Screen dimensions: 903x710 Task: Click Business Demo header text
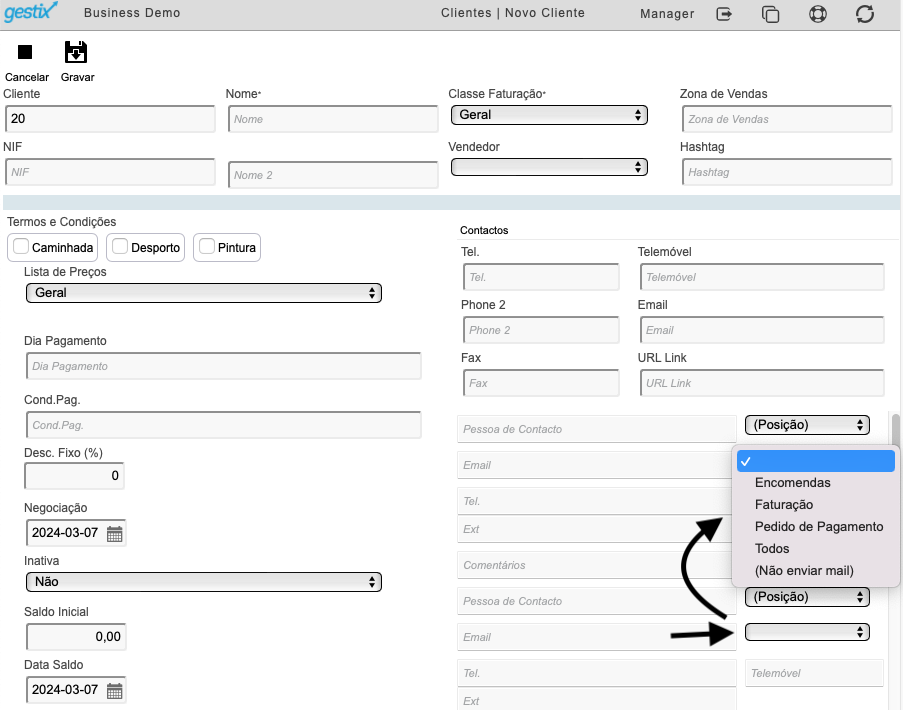click(132, 13)
